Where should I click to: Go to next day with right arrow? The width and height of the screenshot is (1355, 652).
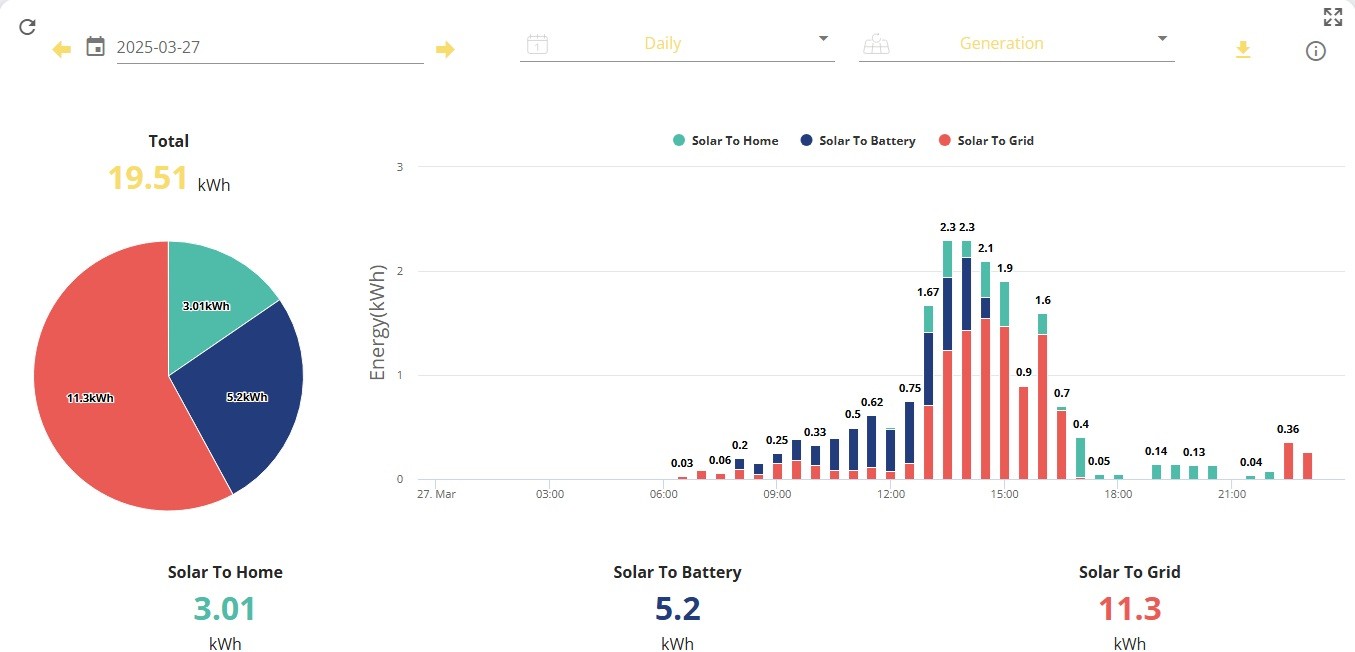[445, 49]
